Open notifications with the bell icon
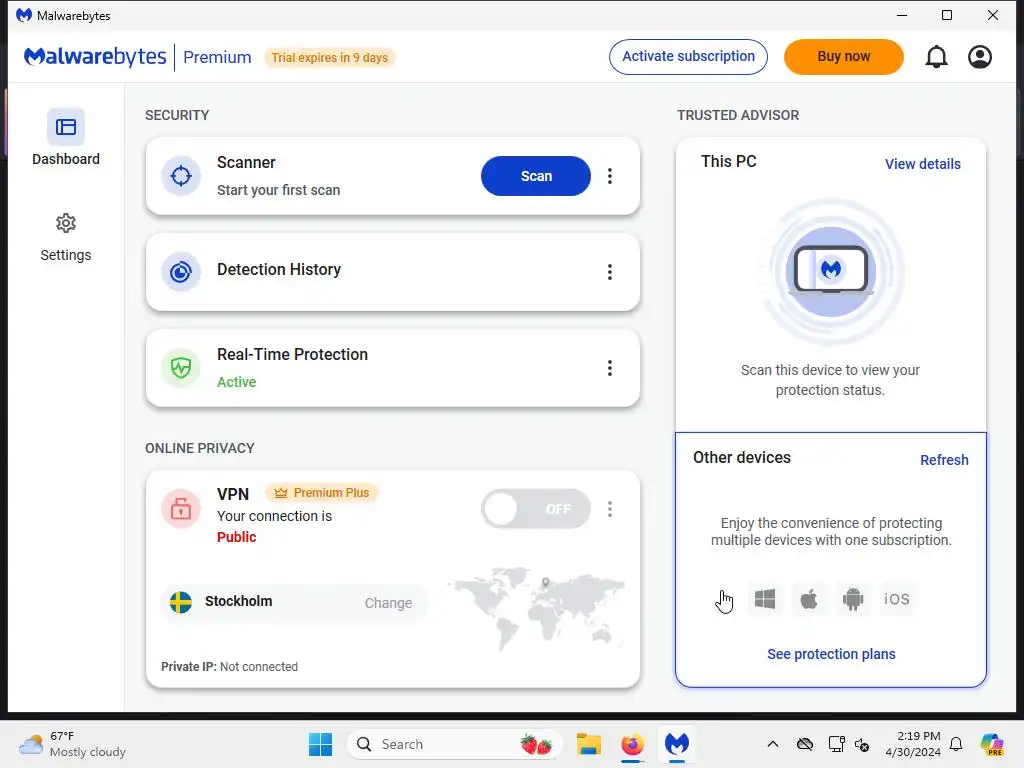The width and height of the screenshot is (1024, 768). click(x=936, y=57)
